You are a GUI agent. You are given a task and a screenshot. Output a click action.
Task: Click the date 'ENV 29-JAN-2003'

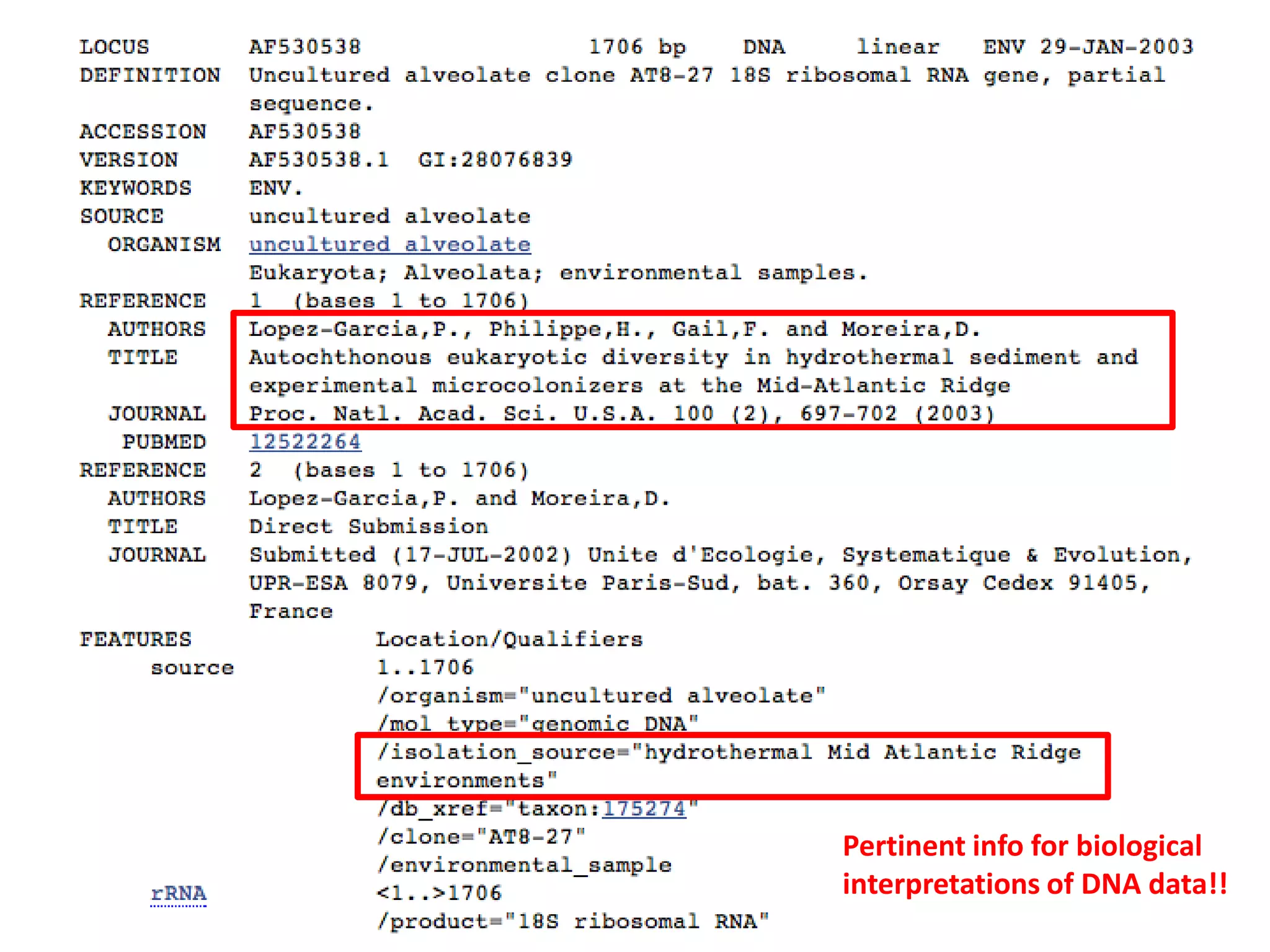pos(1088,47)
